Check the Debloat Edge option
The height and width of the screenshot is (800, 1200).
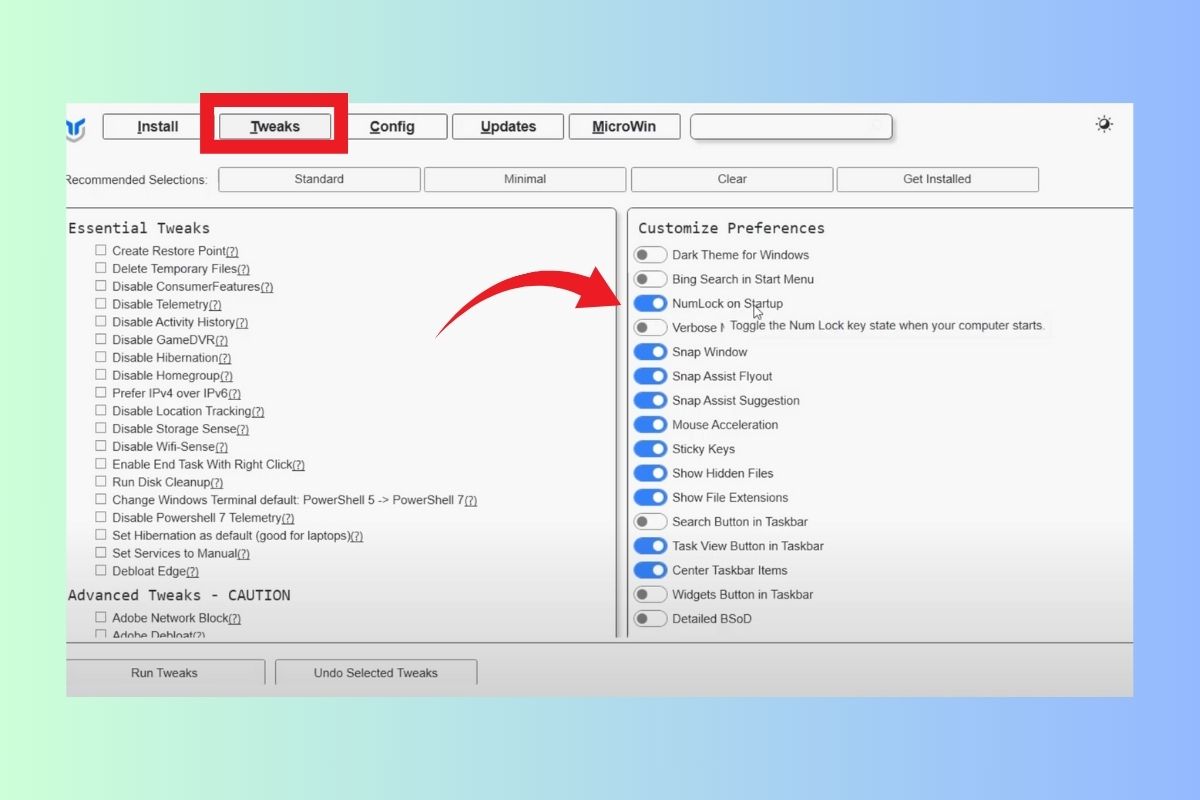tap(101, 570)
